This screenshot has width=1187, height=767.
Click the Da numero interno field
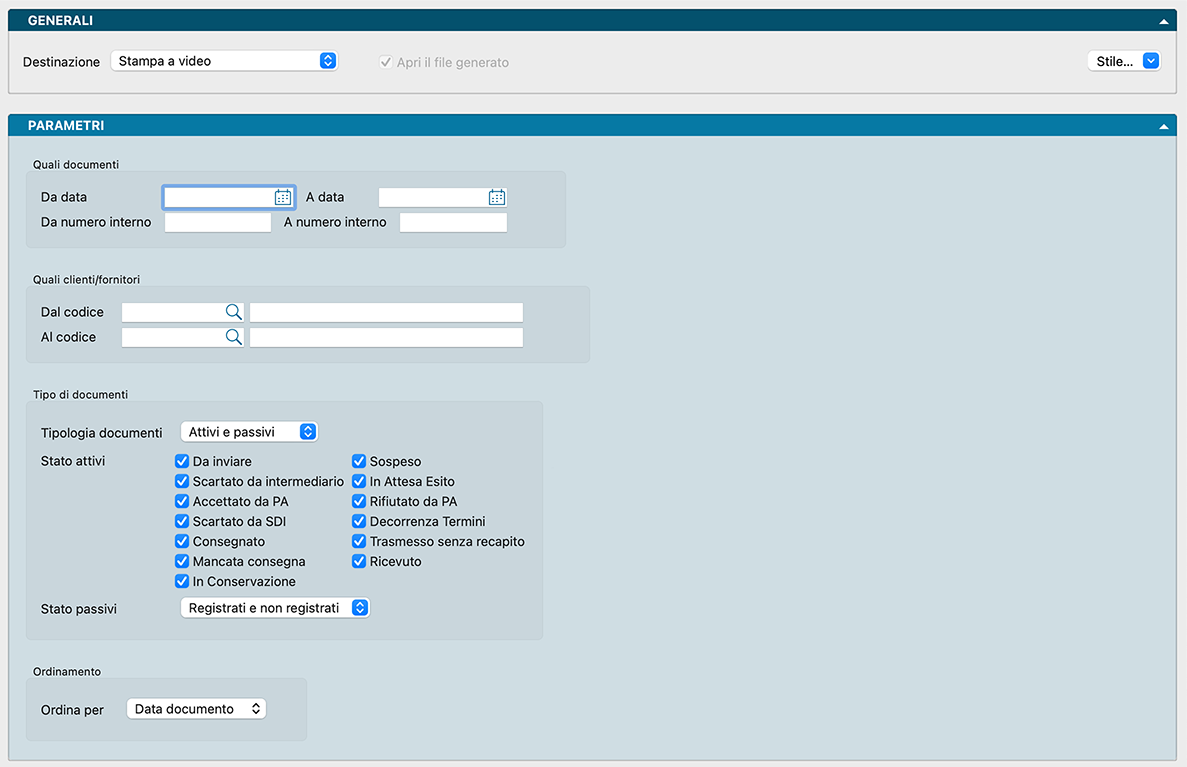[218, 223]
